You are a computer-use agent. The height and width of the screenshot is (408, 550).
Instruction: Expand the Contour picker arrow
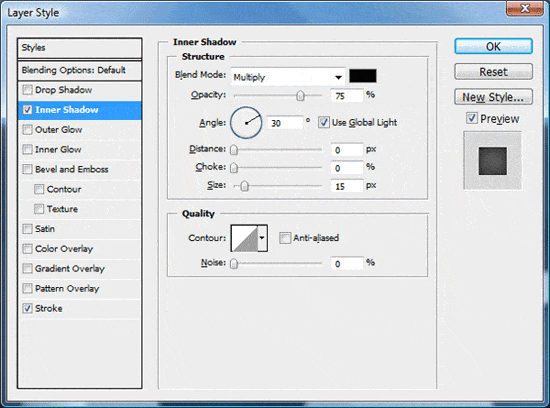(x=262, y=238)
